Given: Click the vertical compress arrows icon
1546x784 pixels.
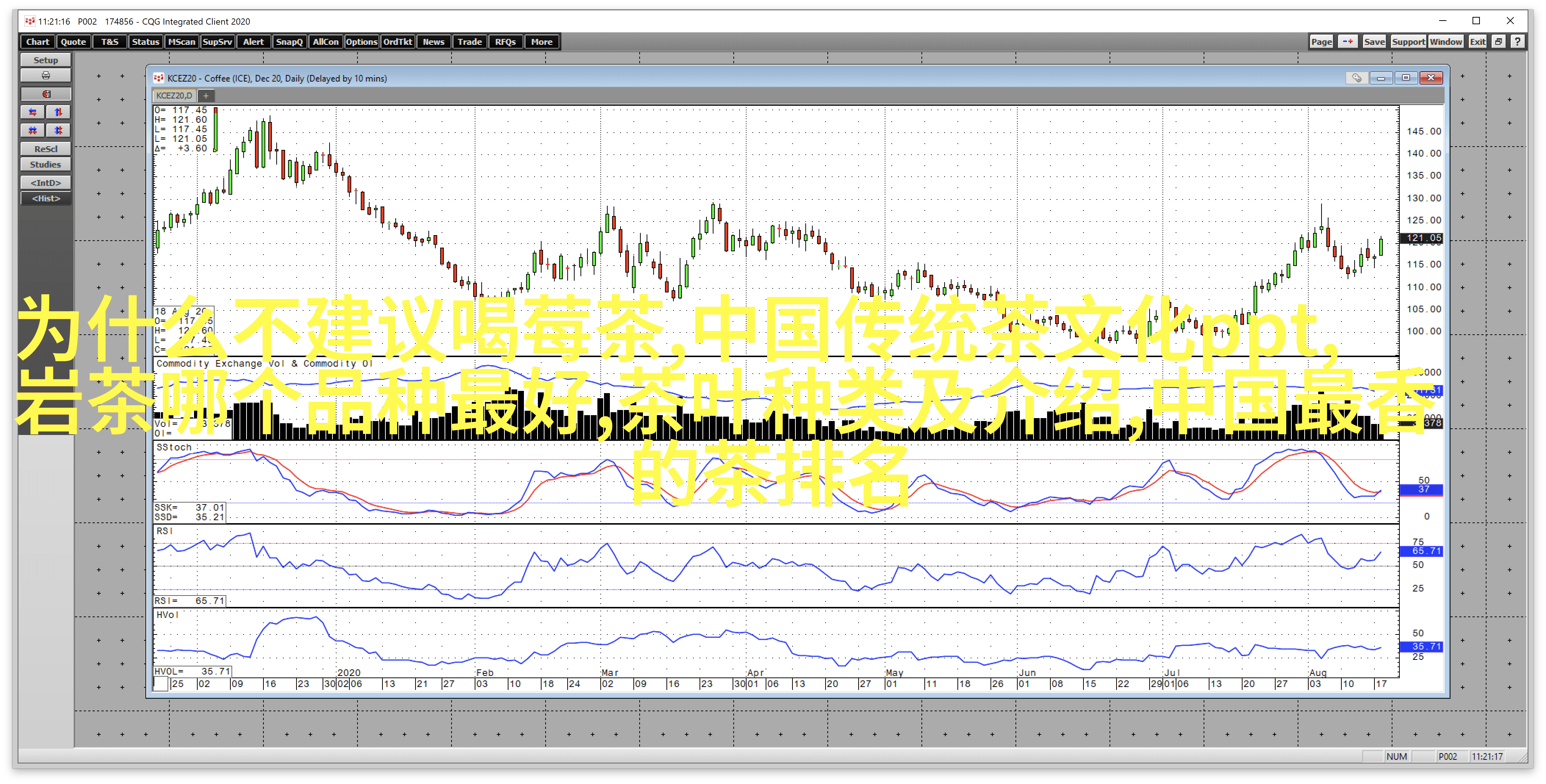Looking at the screenshot, I should click(58, 130).
